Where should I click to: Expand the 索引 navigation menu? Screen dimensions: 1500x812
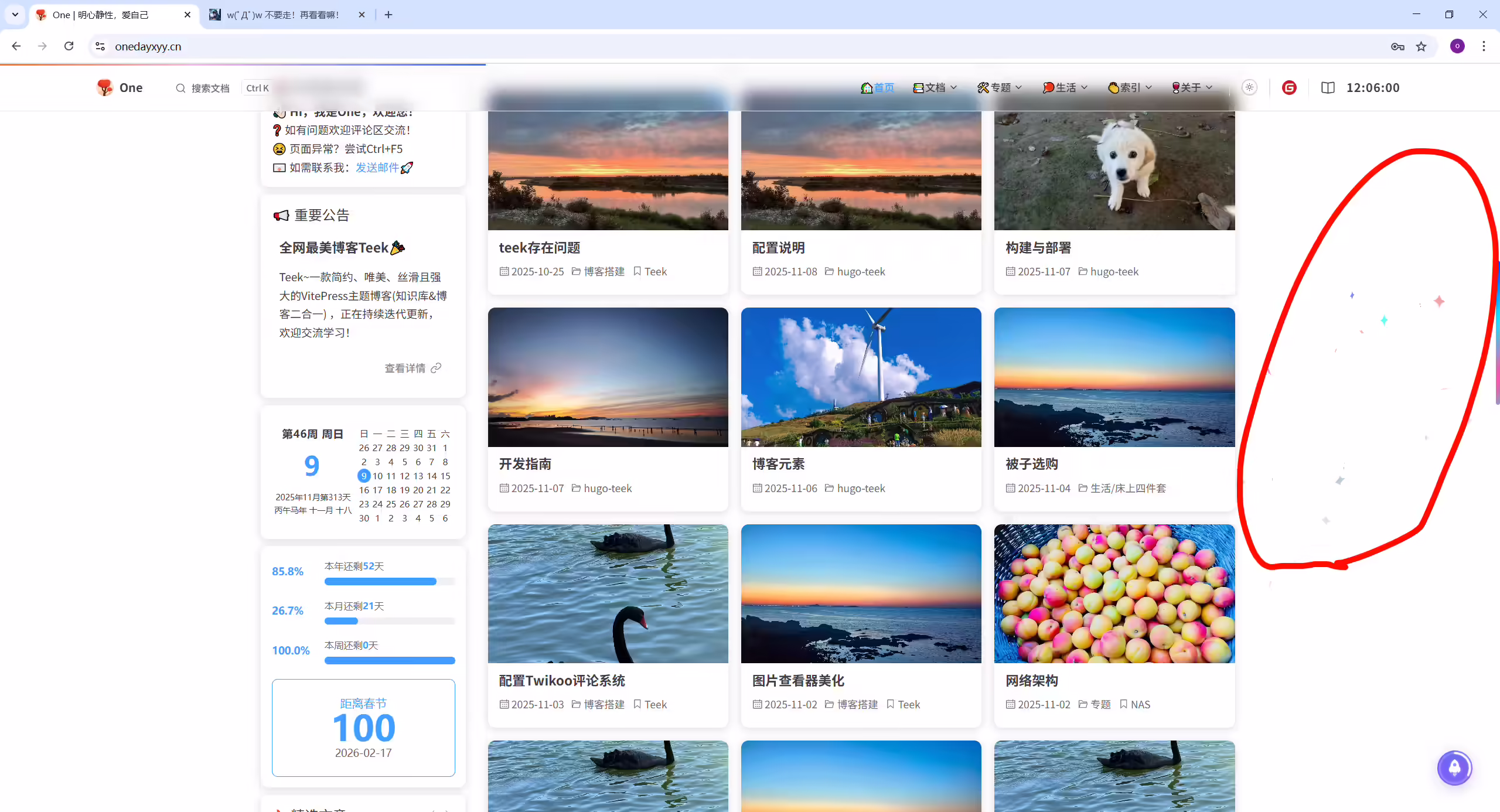pyautogui.click(x=1130, y=88)
